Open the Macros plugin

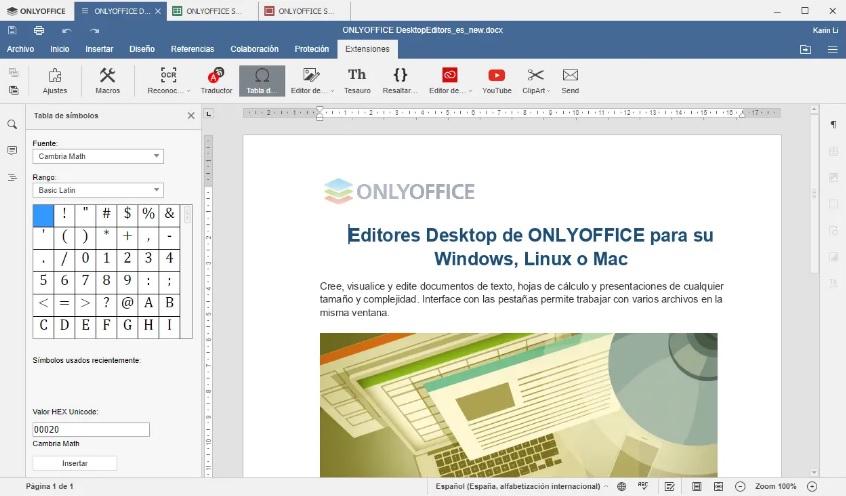click(x=107, y=80)
